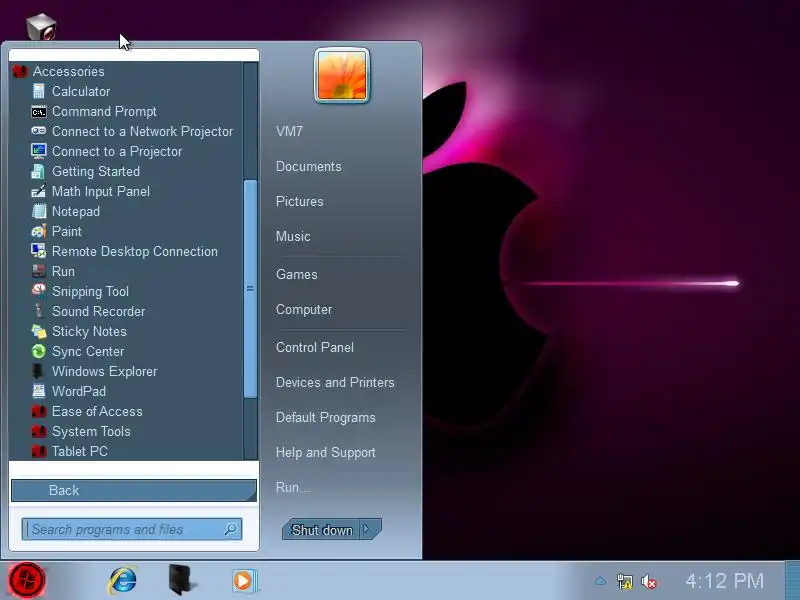This screenshot has width=800, height=600.
Task: Select the Run label in Accessories
Action: (x=63, y=271)
